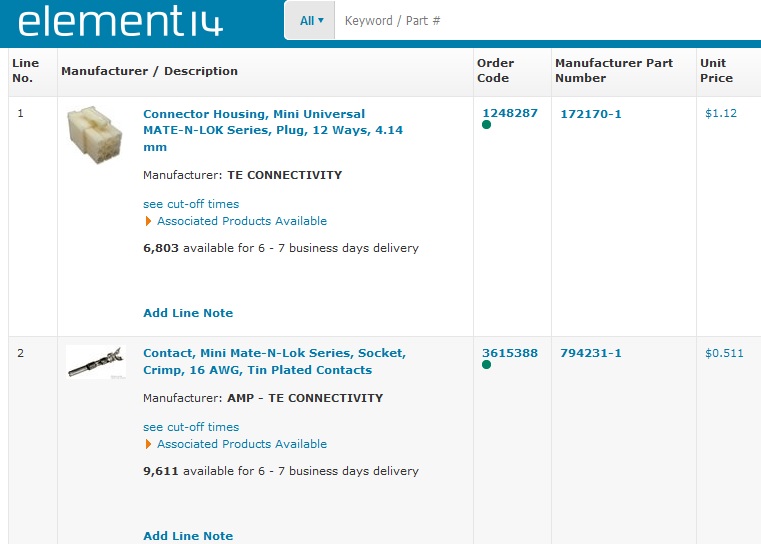Click green stock indicator under 1248287
The width and height of the screenshot is (761, 544).
(486, 125)
